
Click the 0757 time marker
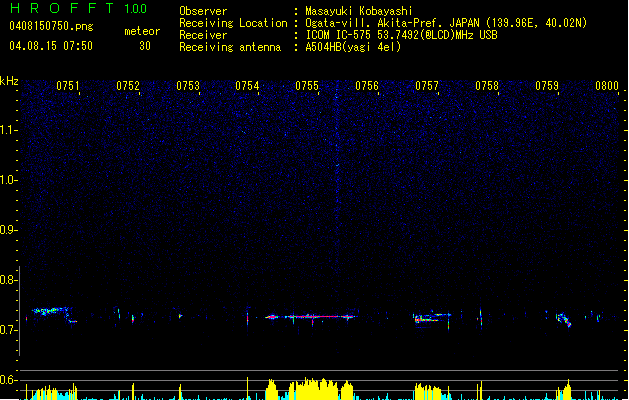[x=427, y=86]
